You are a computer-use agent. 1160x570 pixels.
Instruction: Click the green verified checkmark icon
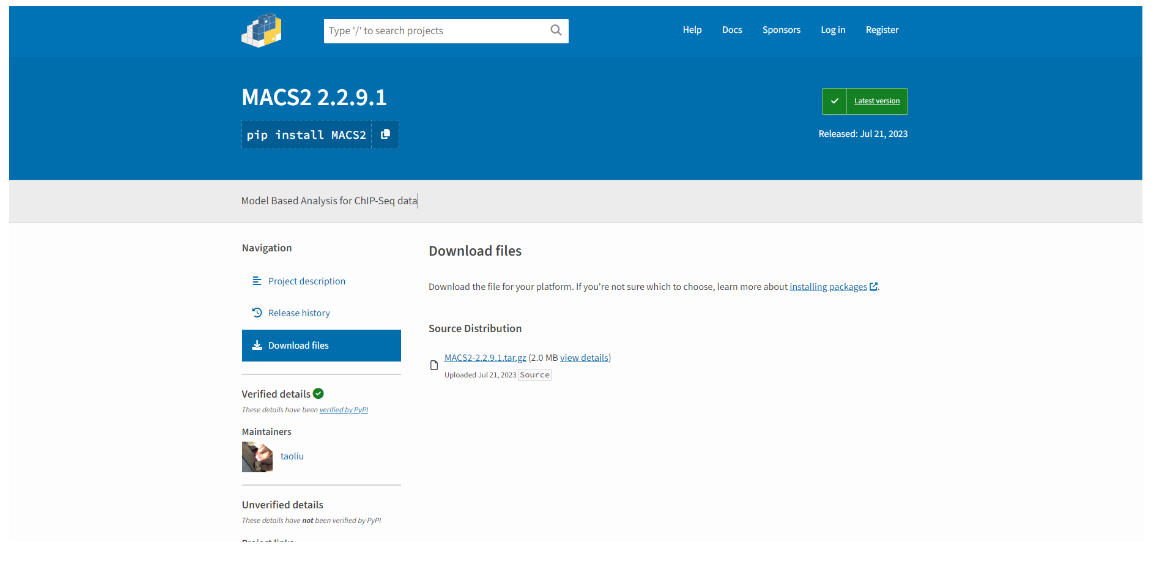click(318, 394)
